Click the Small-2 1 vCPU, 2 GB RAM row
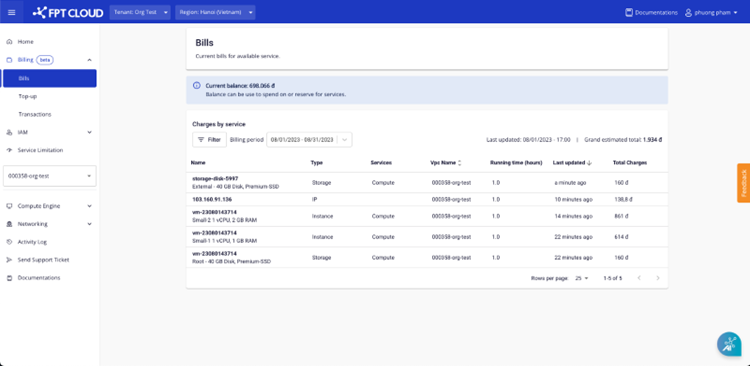 427,216
